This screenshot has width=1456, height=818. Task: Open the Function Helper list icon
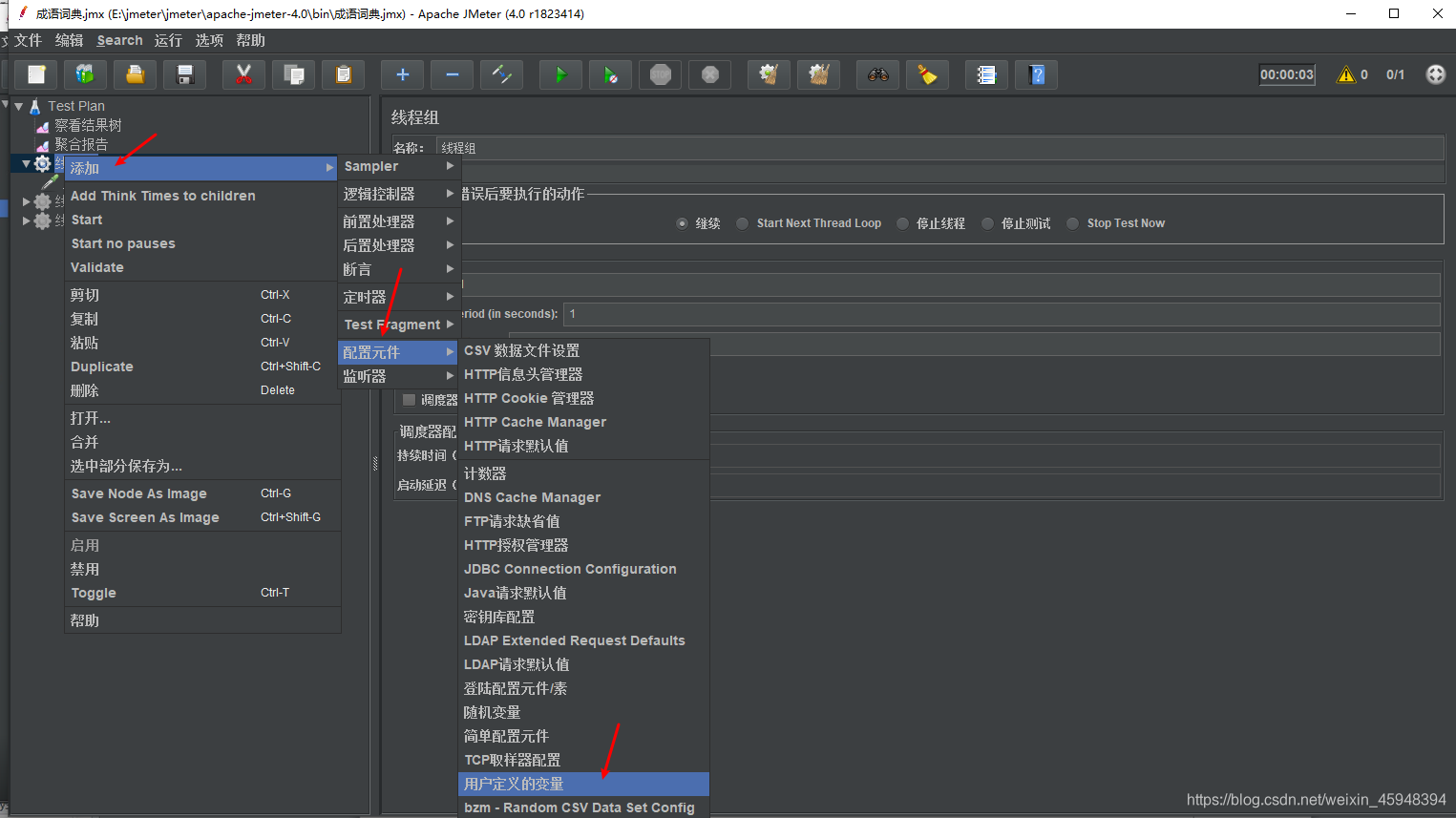986,74
